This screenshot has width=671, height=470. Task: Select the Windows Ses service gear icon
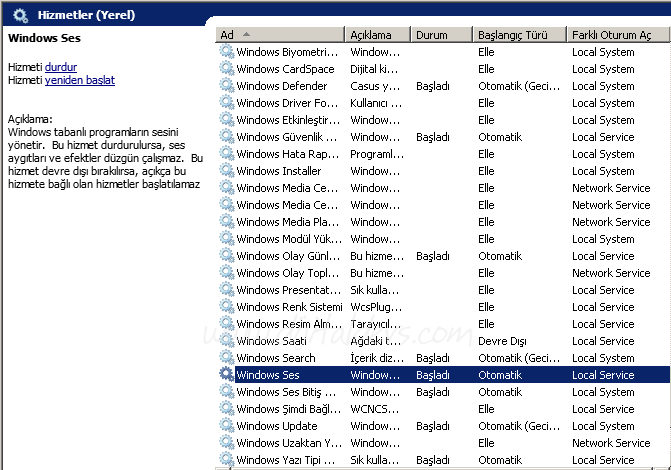[x=227, y=375]
